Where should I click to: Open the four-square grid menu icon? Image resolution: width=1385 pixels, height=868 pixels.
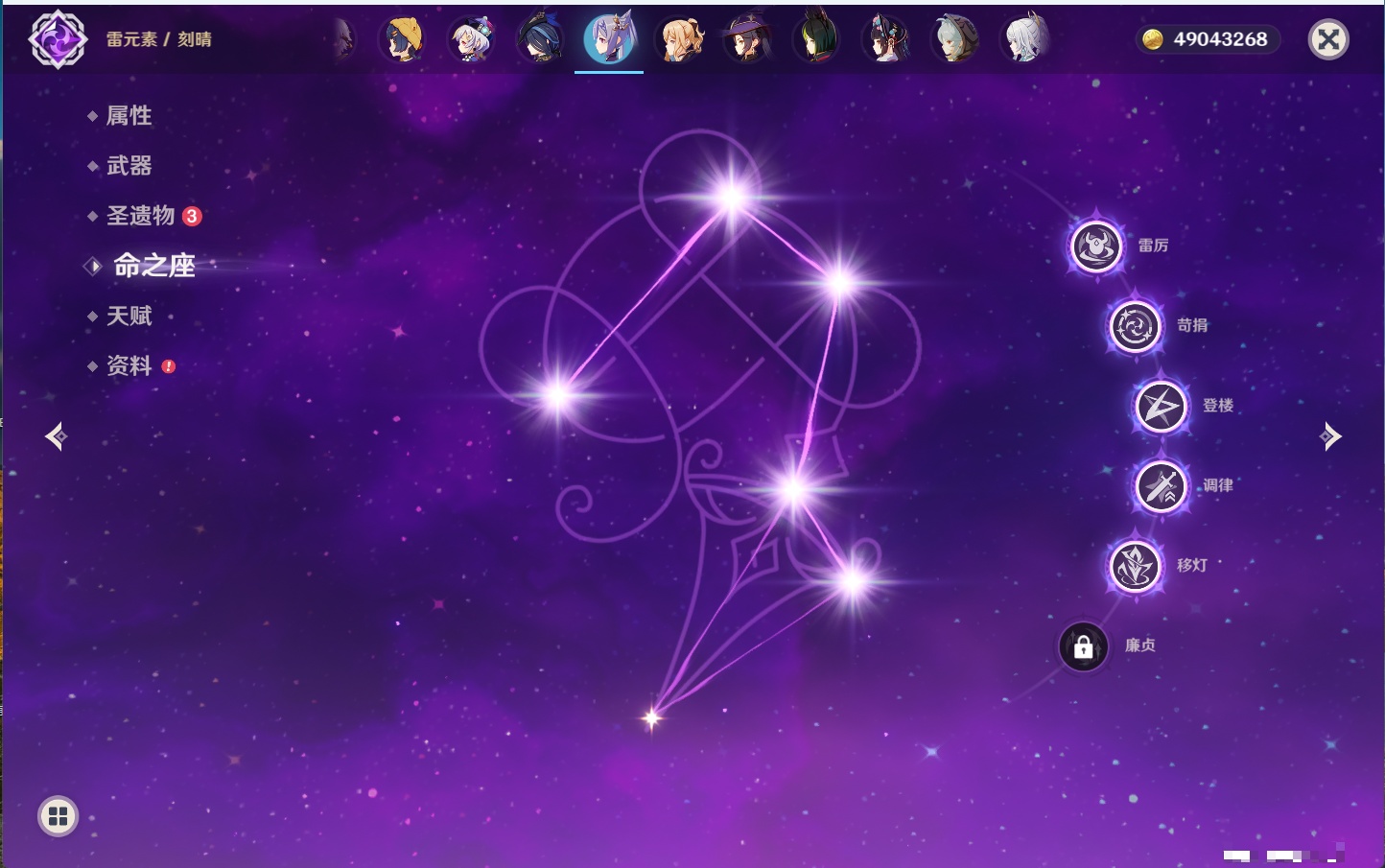(x=58, y=816)
